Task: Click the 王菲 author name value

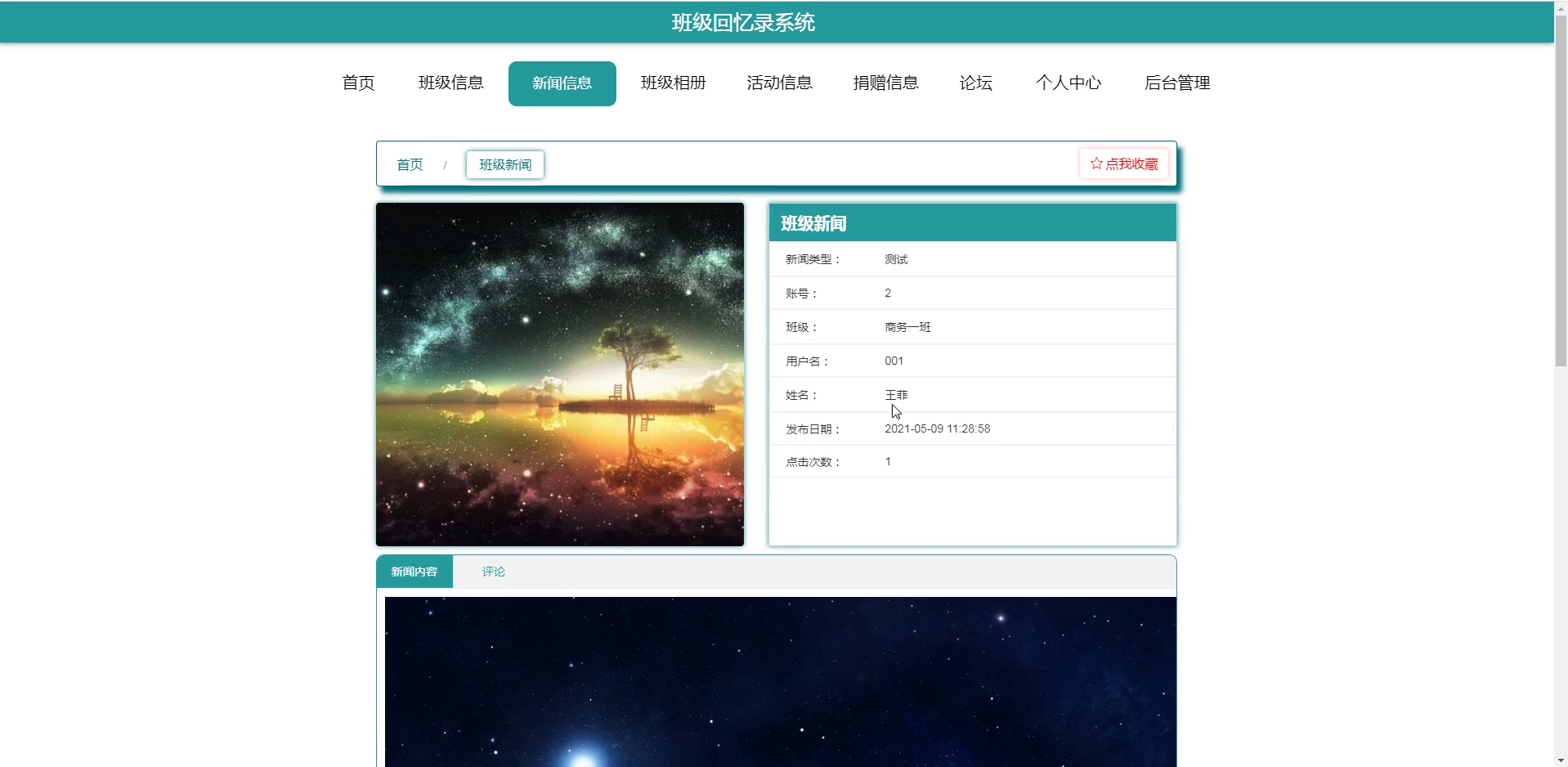Action: coord(896,394)
